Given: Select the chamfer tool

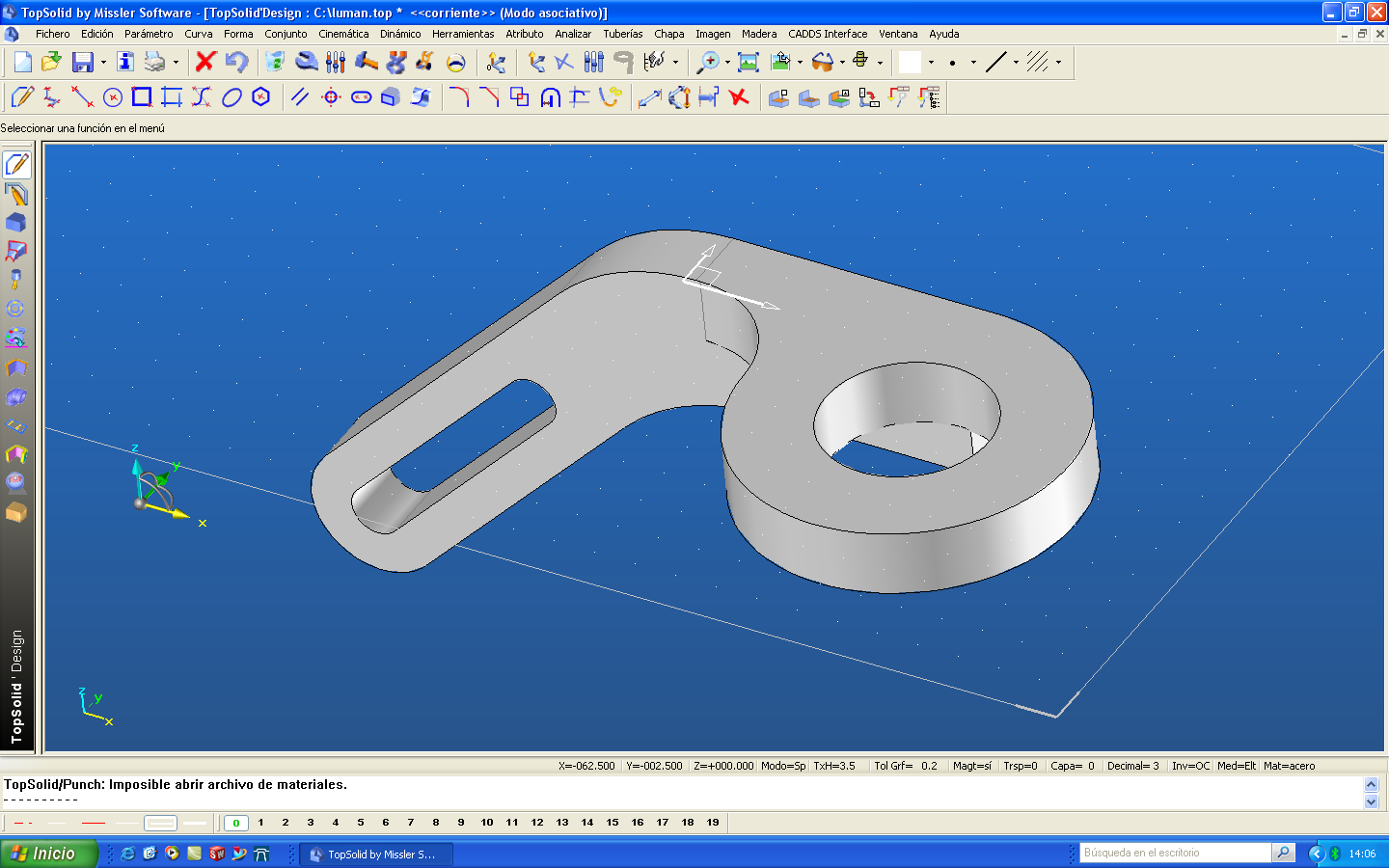Looking at the screenshot, I should [x=489, y=97].
